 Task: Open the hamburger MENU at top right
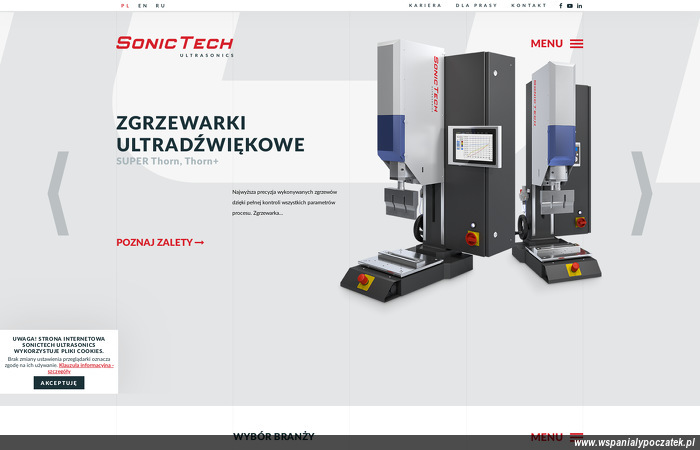click(557, 43)
